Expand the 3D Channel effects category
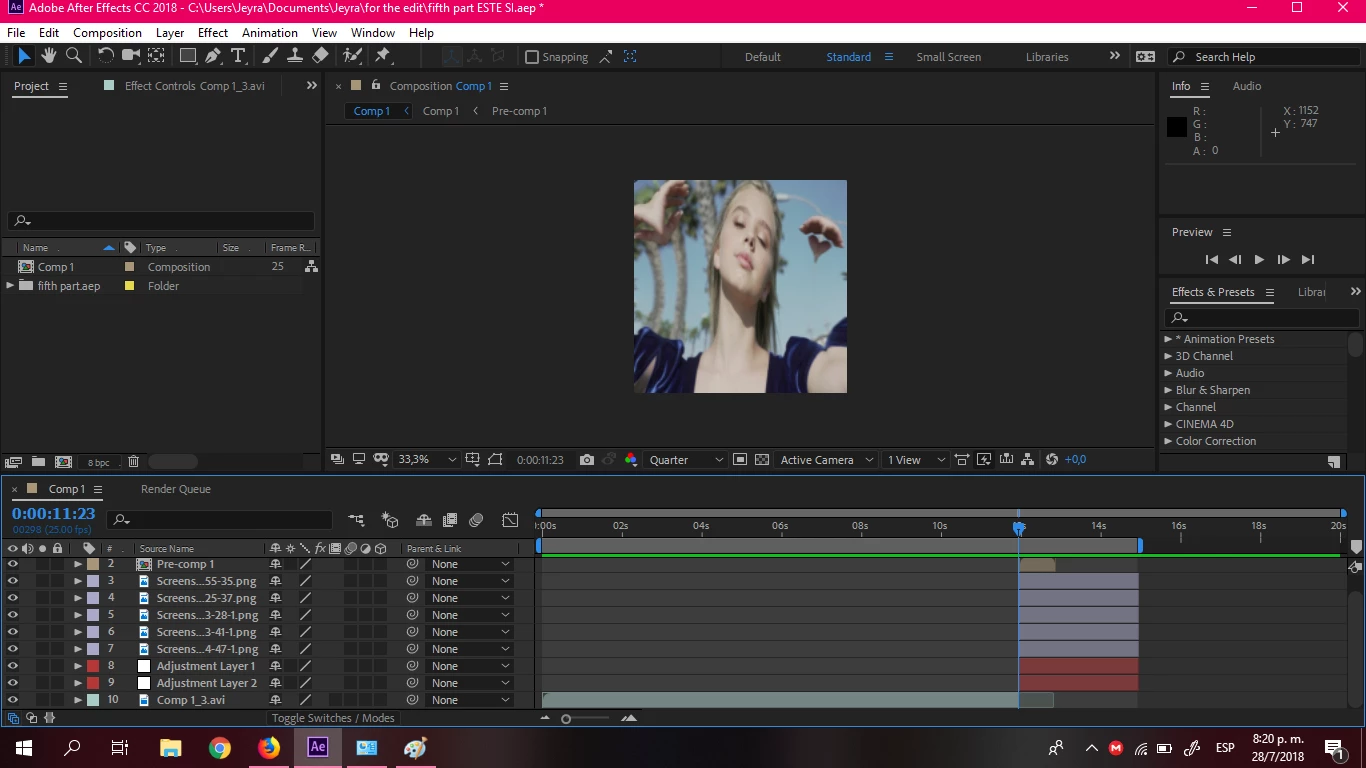This screenshot has width=1366, height=768. (1168, 356)
